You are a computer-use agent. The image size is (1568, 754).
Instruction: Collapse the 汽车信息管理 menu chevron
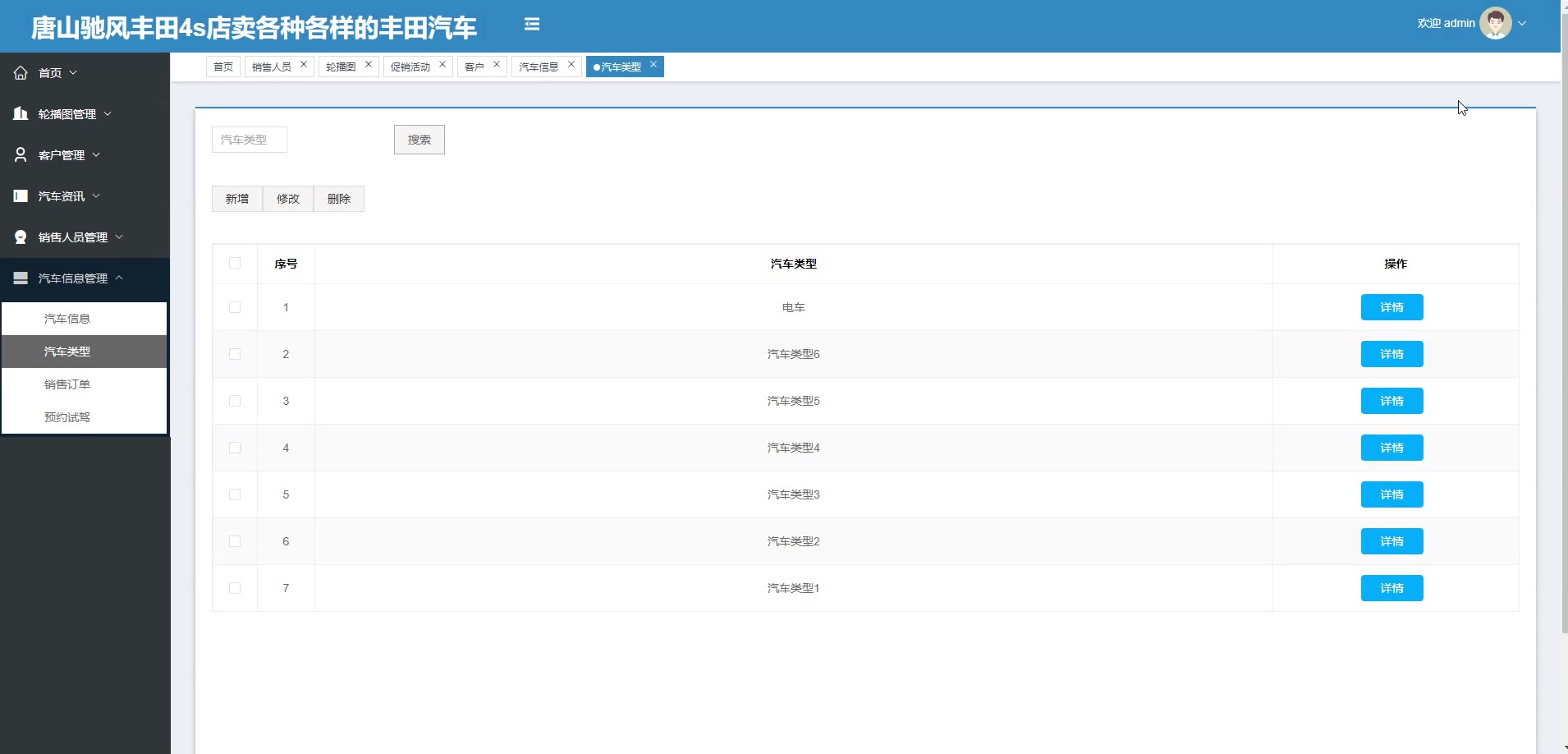(119, 278)
